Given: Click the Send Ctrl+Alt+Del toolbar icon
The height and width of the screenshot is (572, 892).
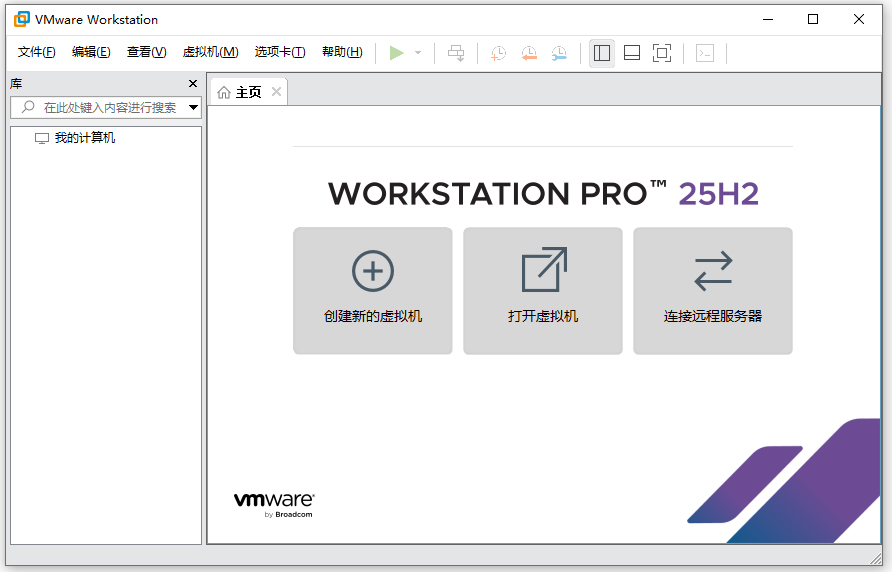Looking at the screenshot, I should [456, 53].
